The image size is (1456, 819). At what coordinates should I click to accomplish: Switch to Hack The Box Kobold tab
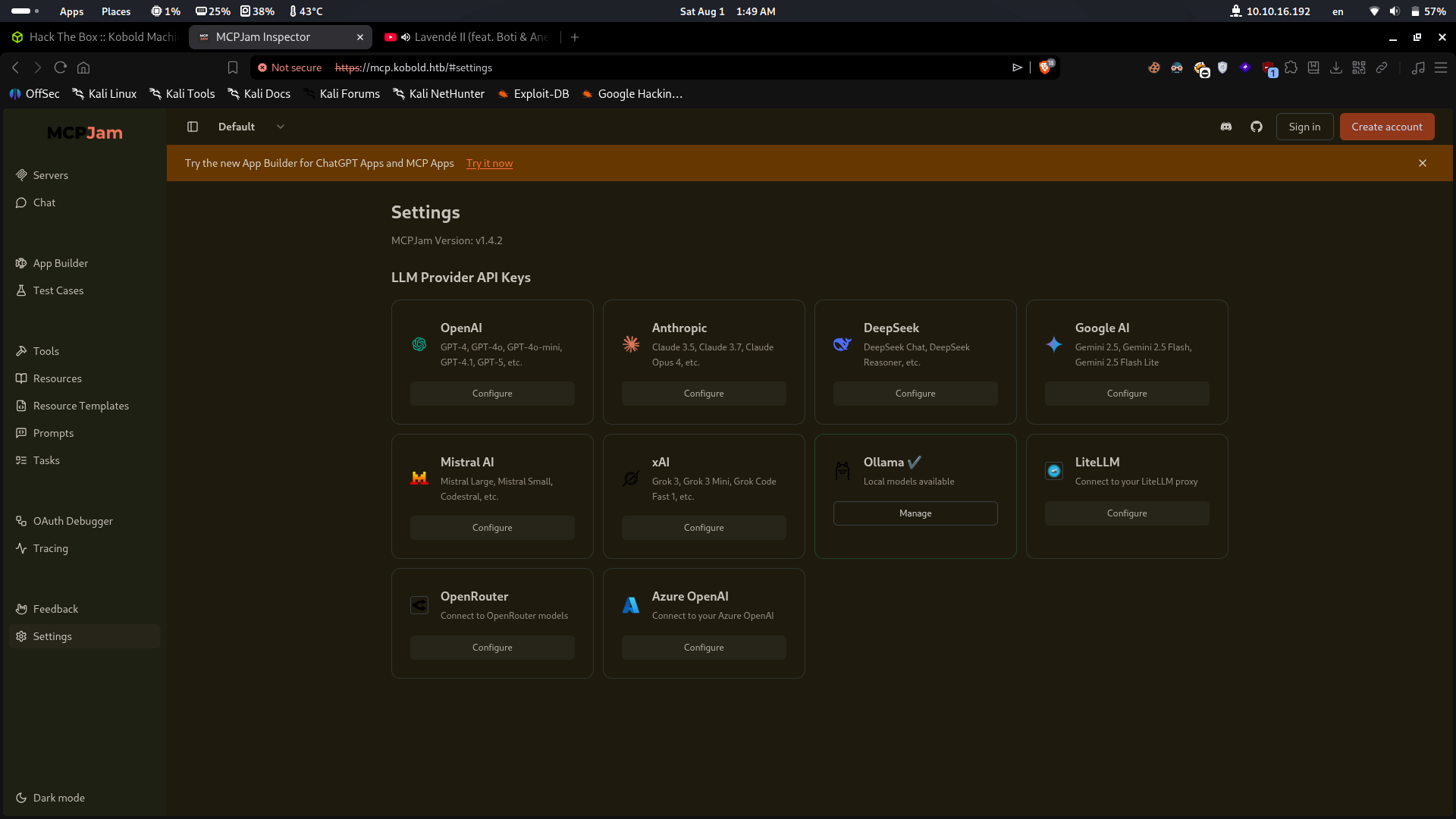[x=95, y=37]
